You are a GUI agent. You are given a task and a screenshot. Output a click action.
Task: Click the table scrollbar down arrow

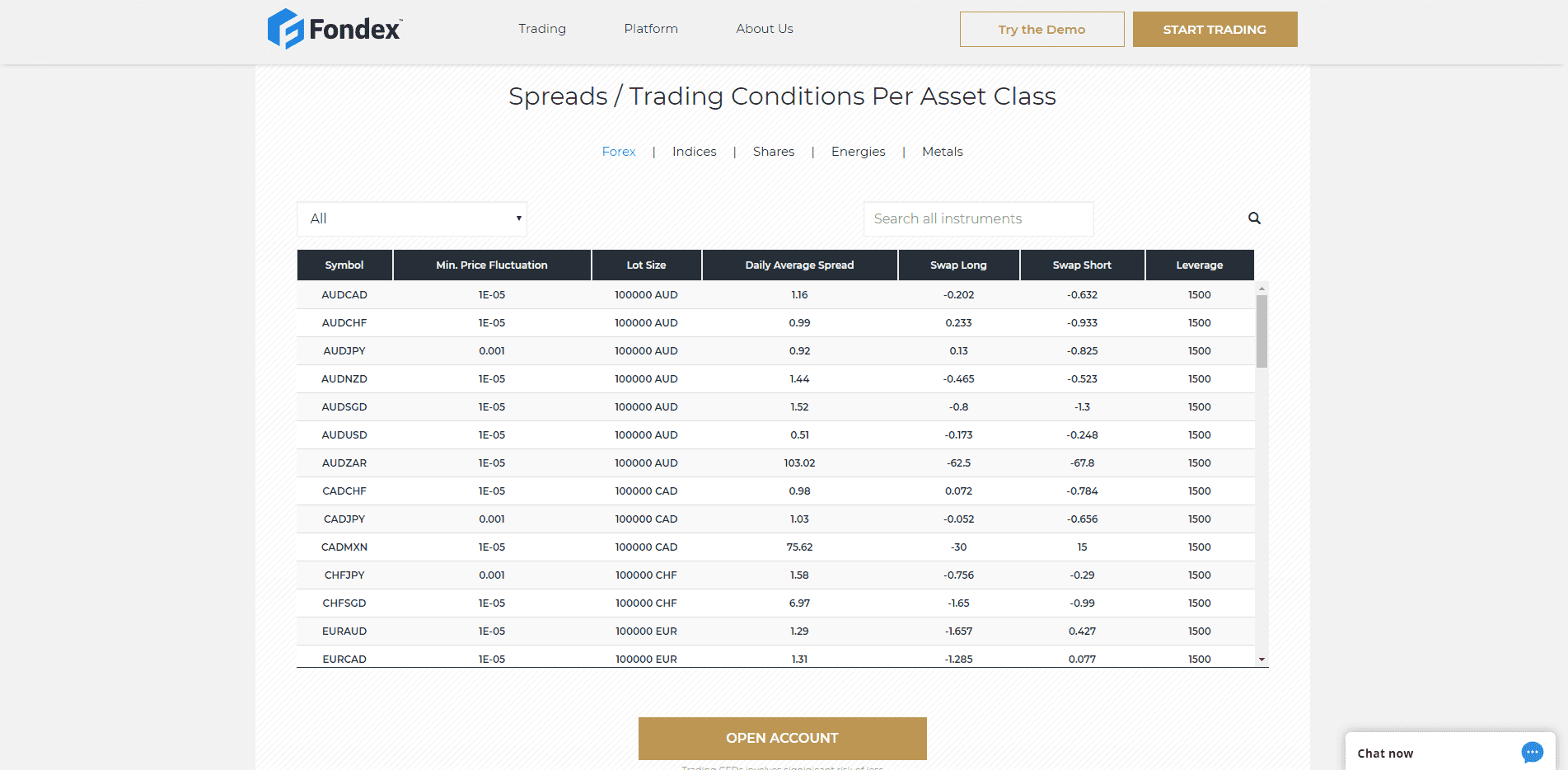coord(1262,660)
